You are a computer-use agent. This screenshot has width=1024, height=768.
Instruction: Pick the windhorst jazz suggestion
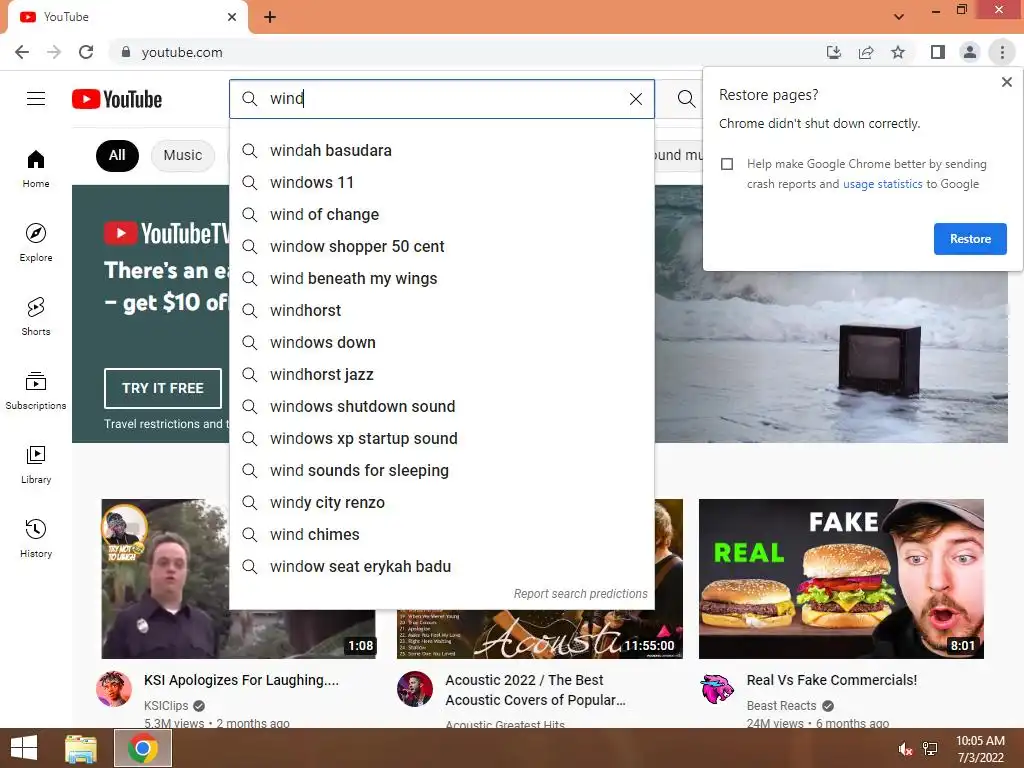click(441, 374)
